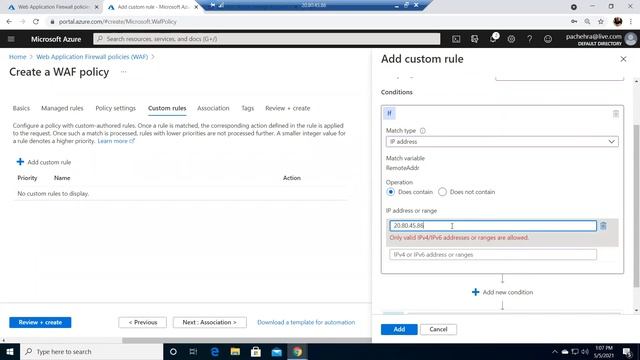The image size is (640, 360).
Task: Click Next : Association button
Action: 209,322
